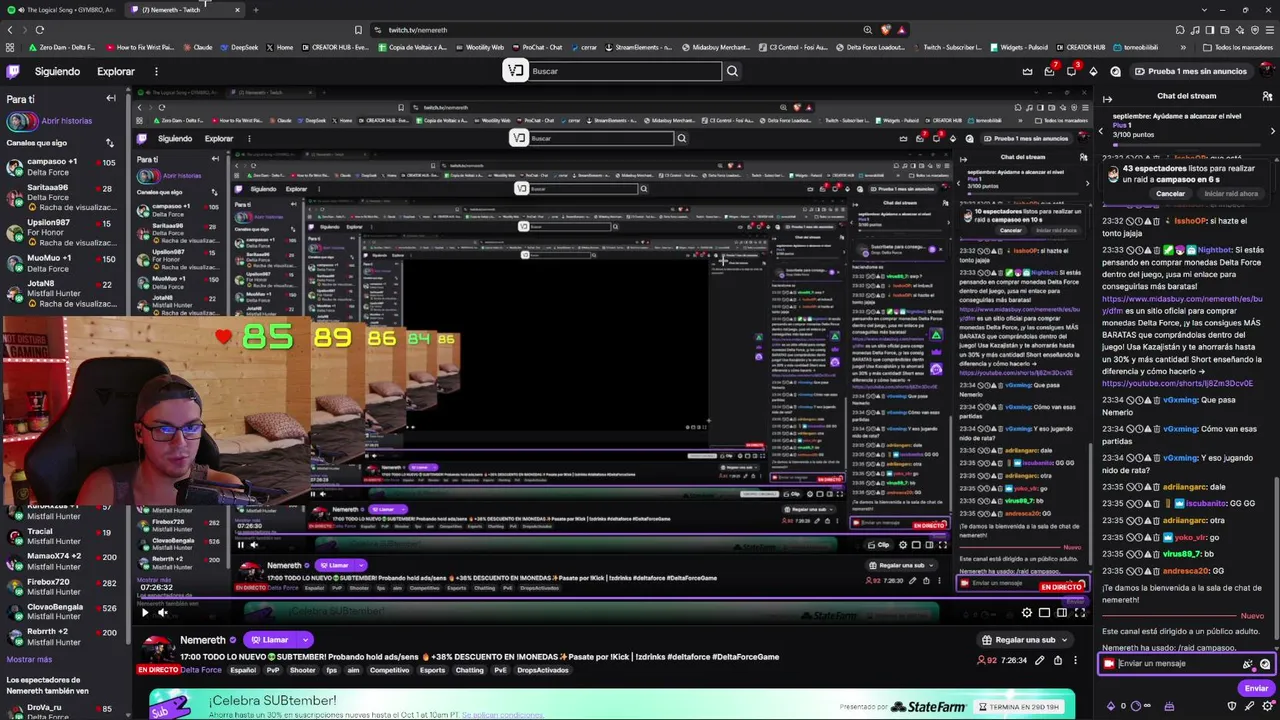Expand followed list with Mostrar más

coord(29,660)
